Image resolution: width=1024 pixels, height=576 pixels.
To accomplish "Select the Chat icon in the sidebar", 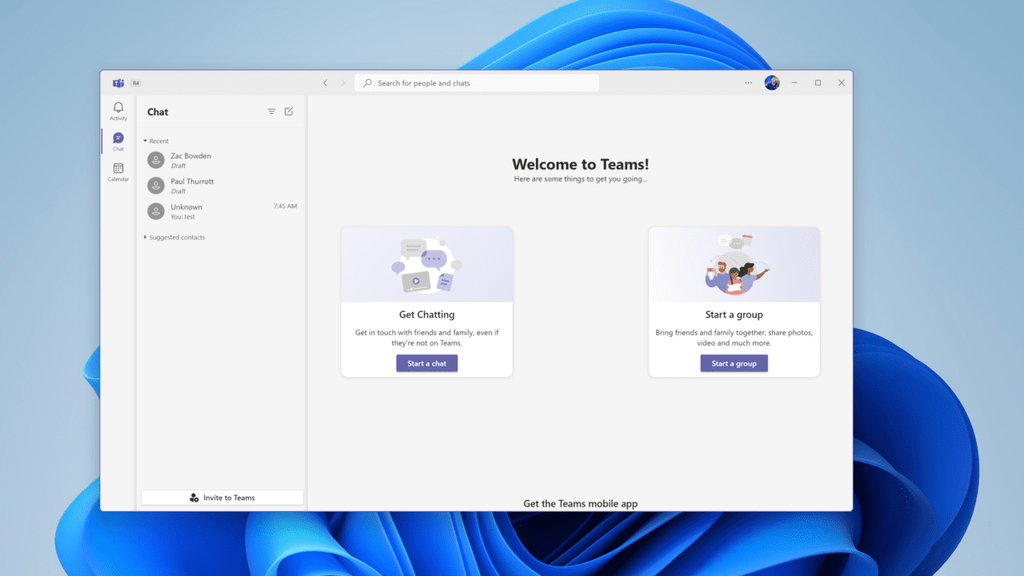I will 118,137.
